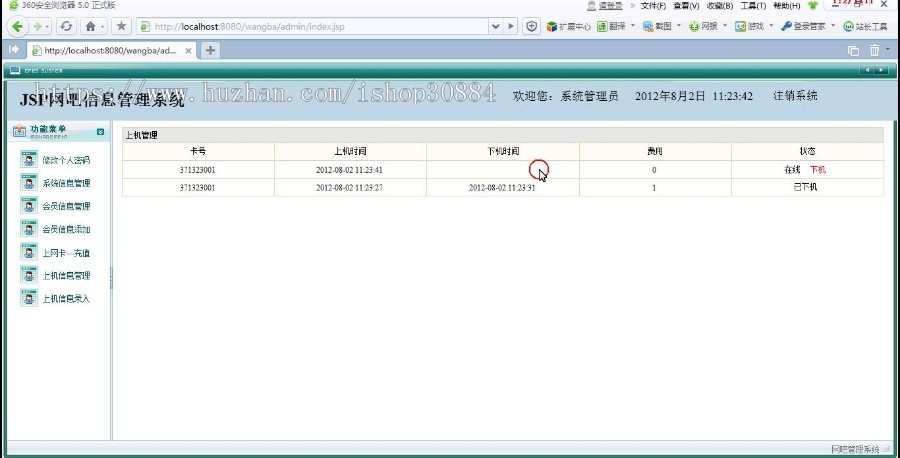The height and width of the screenshot is (458, 900).
Task: Open the 收藏(B) menu
Action: coord(720,6)
